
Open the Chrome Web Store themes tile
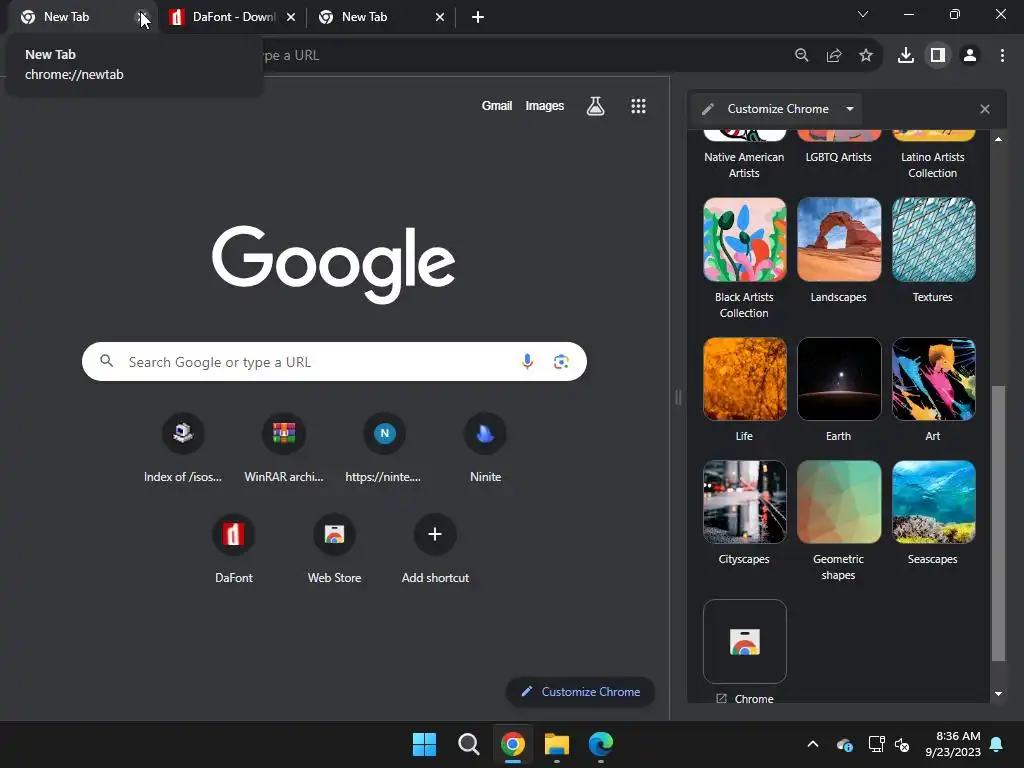pos(744,641)
